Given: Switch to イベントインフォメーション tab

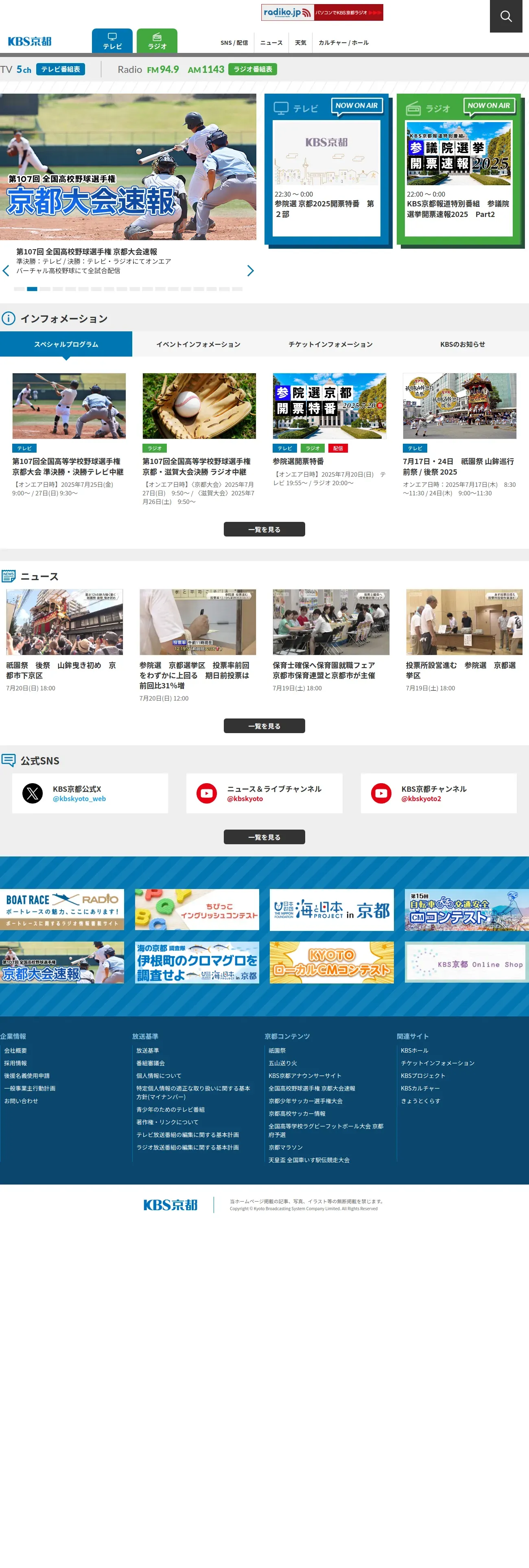Looking at the screenshot, I should (199, 344).
